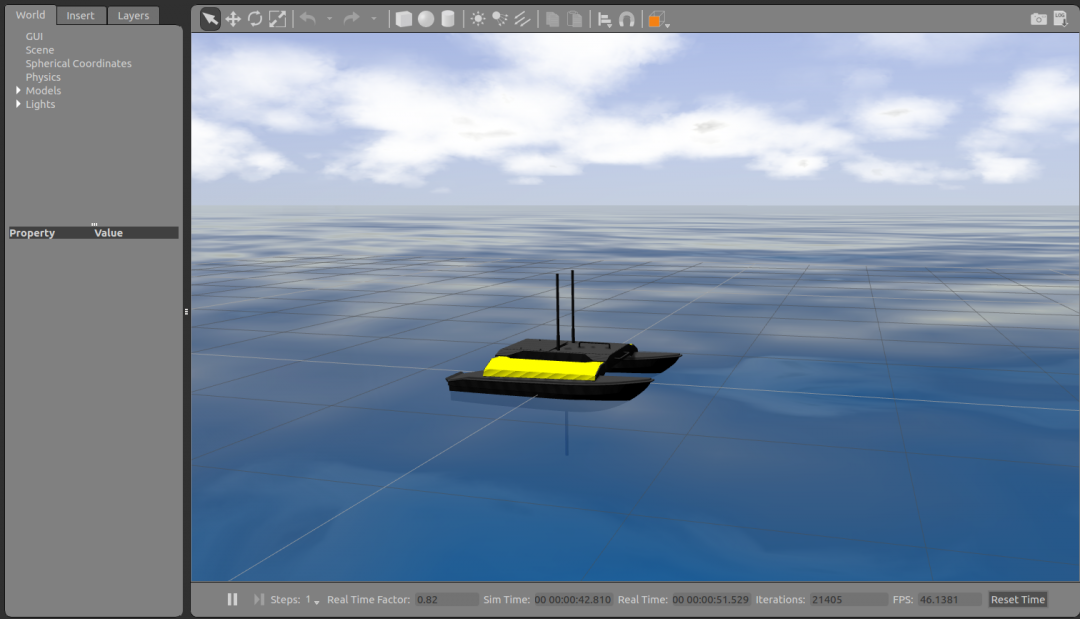Insert a box shape
This screenshot has width=1080, height=619.
point(404,19)
